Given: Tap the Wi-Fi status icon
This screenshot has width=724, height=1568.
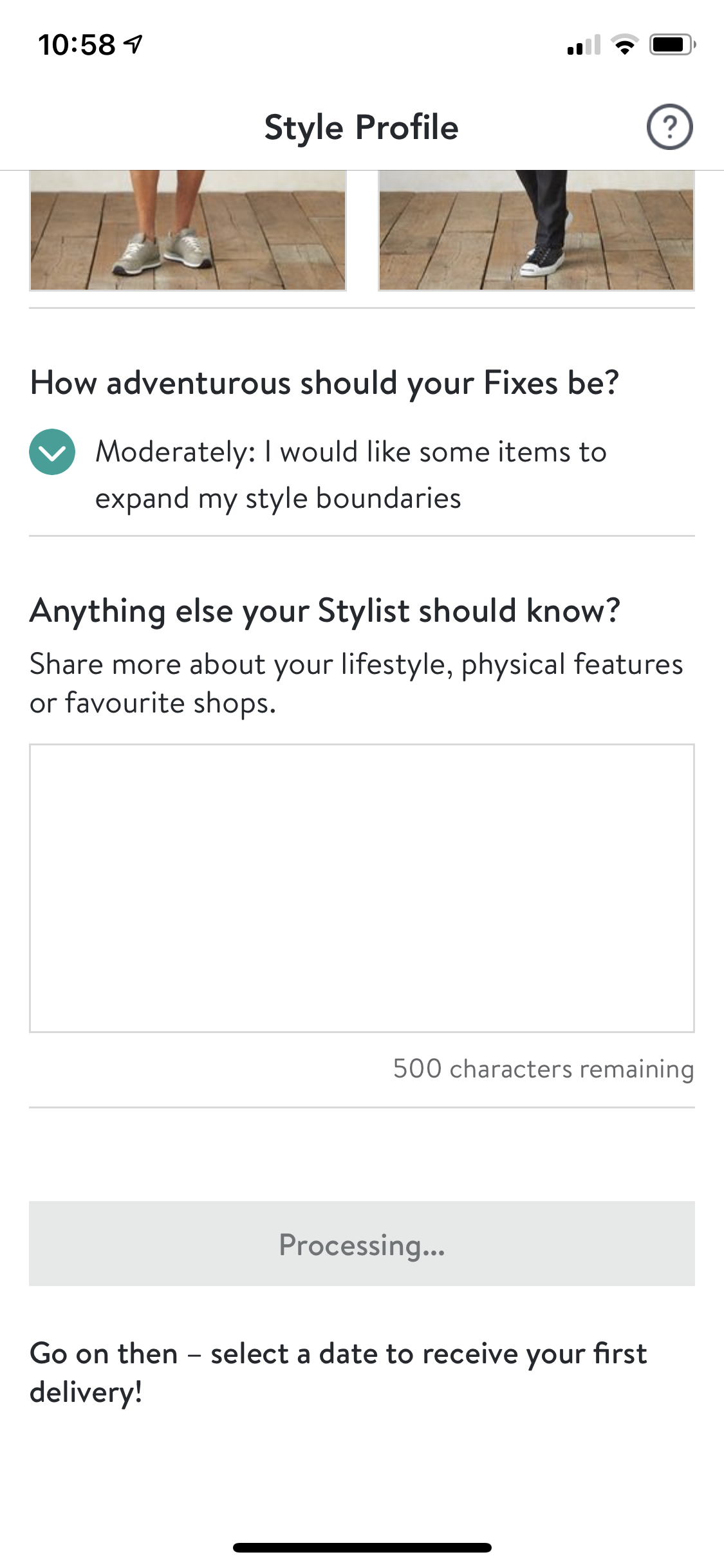Looking at the screenshot, I should point(624,44).
